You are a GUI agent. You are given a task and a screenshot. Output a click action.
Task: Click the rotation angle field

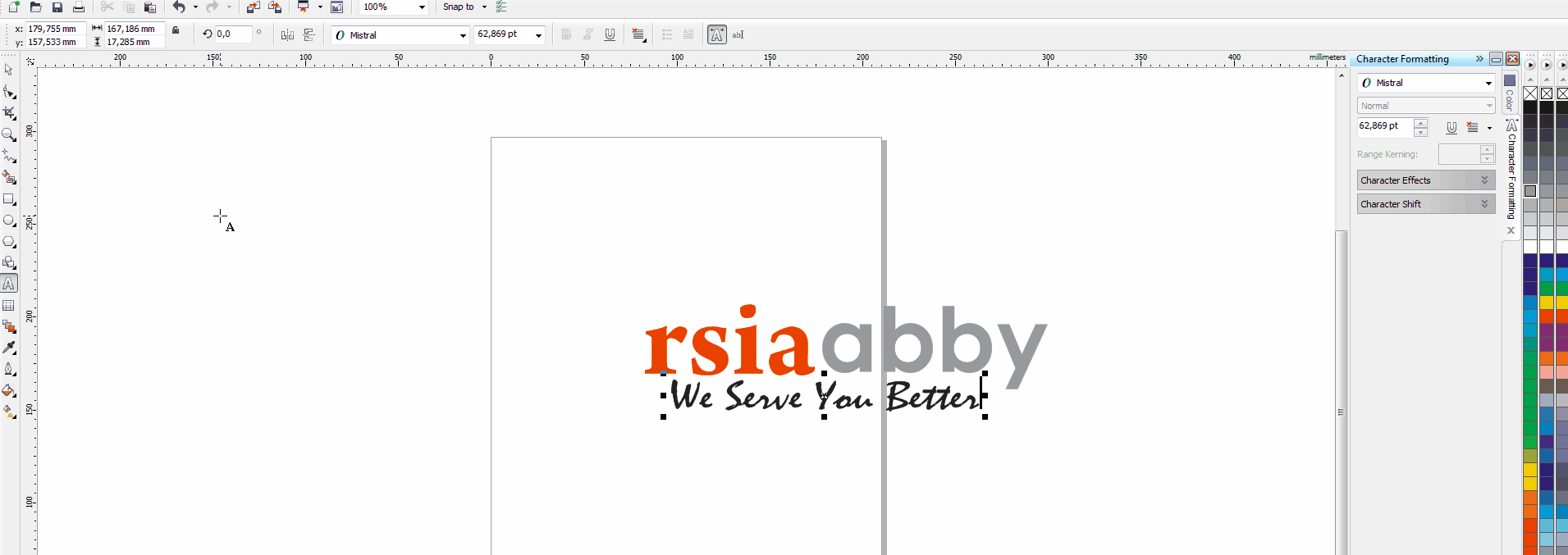click(x=234, y=34)
